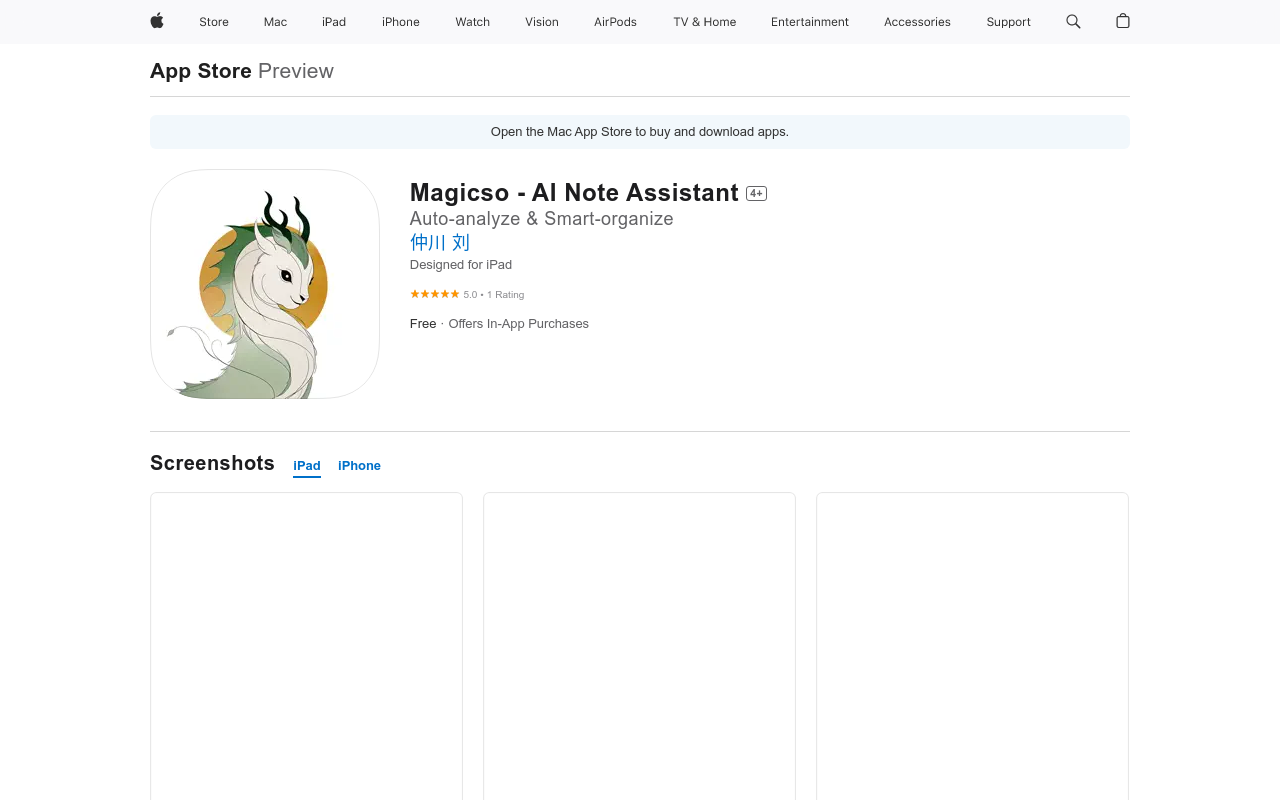Switch to the iPhone screenshots tab
The height and width of the screenshot is (800, 1280).
(x=359, y=466)
